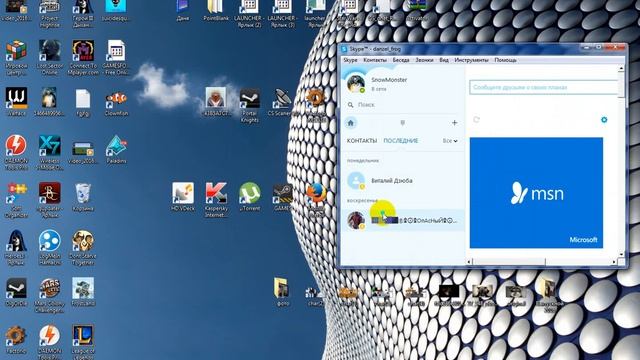Open the Звонки menu

424,60
